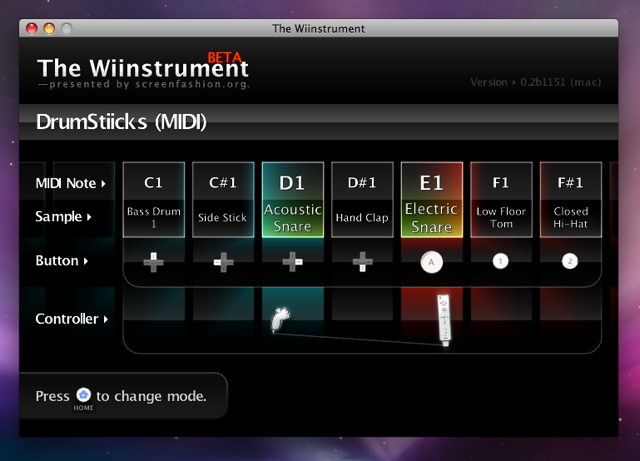
Task: Click the 2 button icon under F#1
Action: (x=570, y=261)
